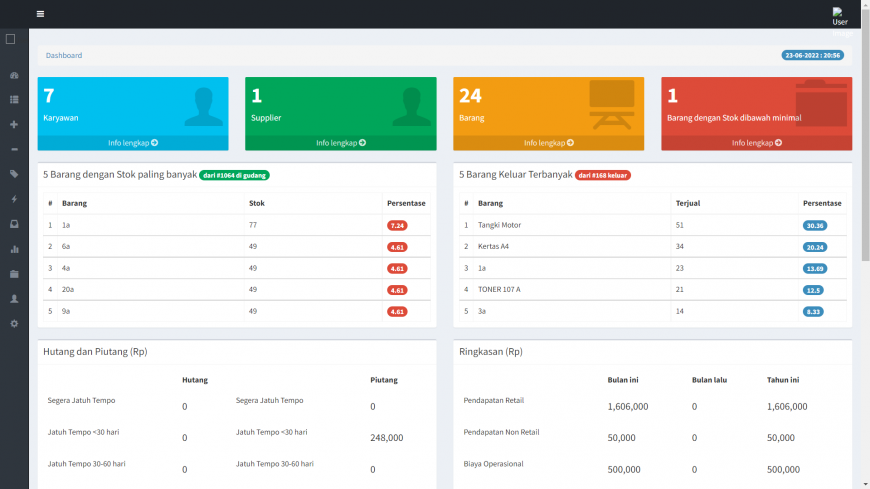Click the Tahun ini column header
This screenshot has height=489, width=870.
783,380
